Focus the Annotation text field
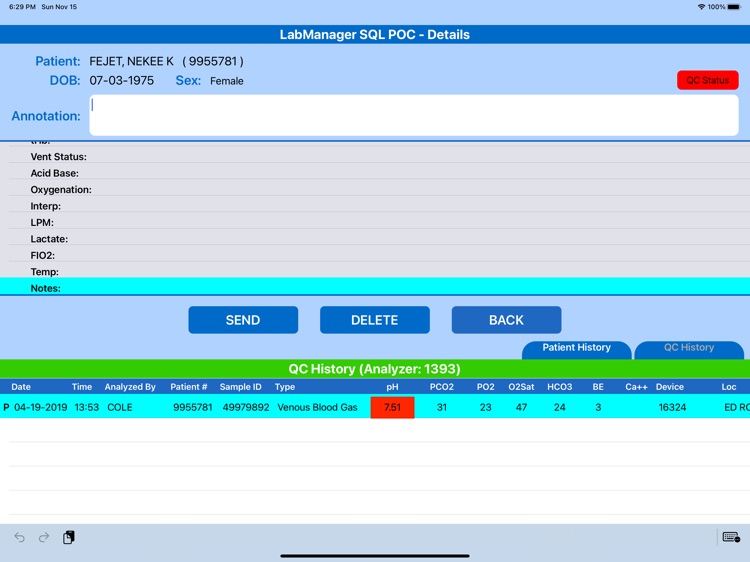 coord(414,115)
